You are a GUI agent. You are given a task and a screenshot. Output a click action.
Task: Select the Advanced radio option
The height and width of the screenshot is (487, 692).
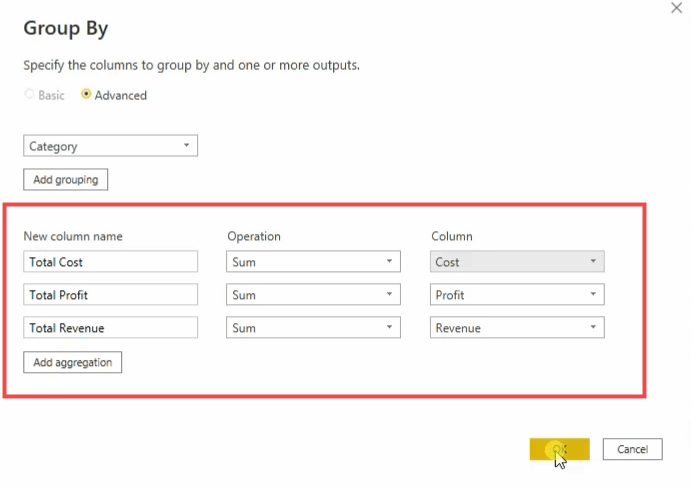(x=87, y=95)
